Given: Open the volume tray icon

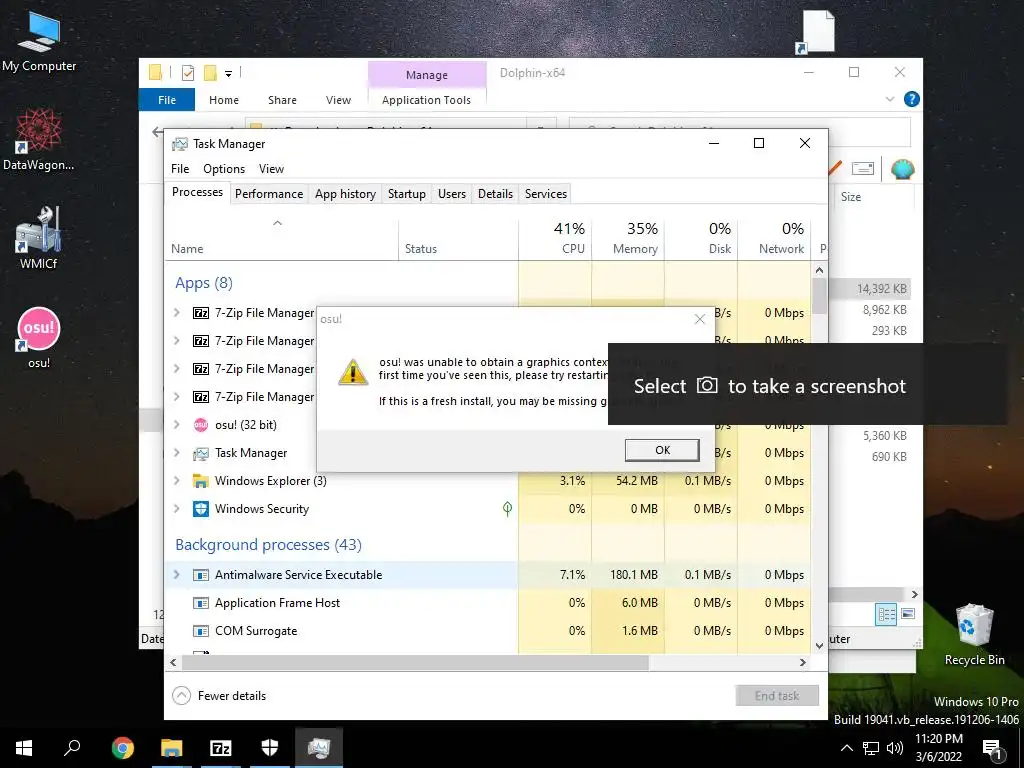Looking at the screenshot, I should [x=895, y=748].
